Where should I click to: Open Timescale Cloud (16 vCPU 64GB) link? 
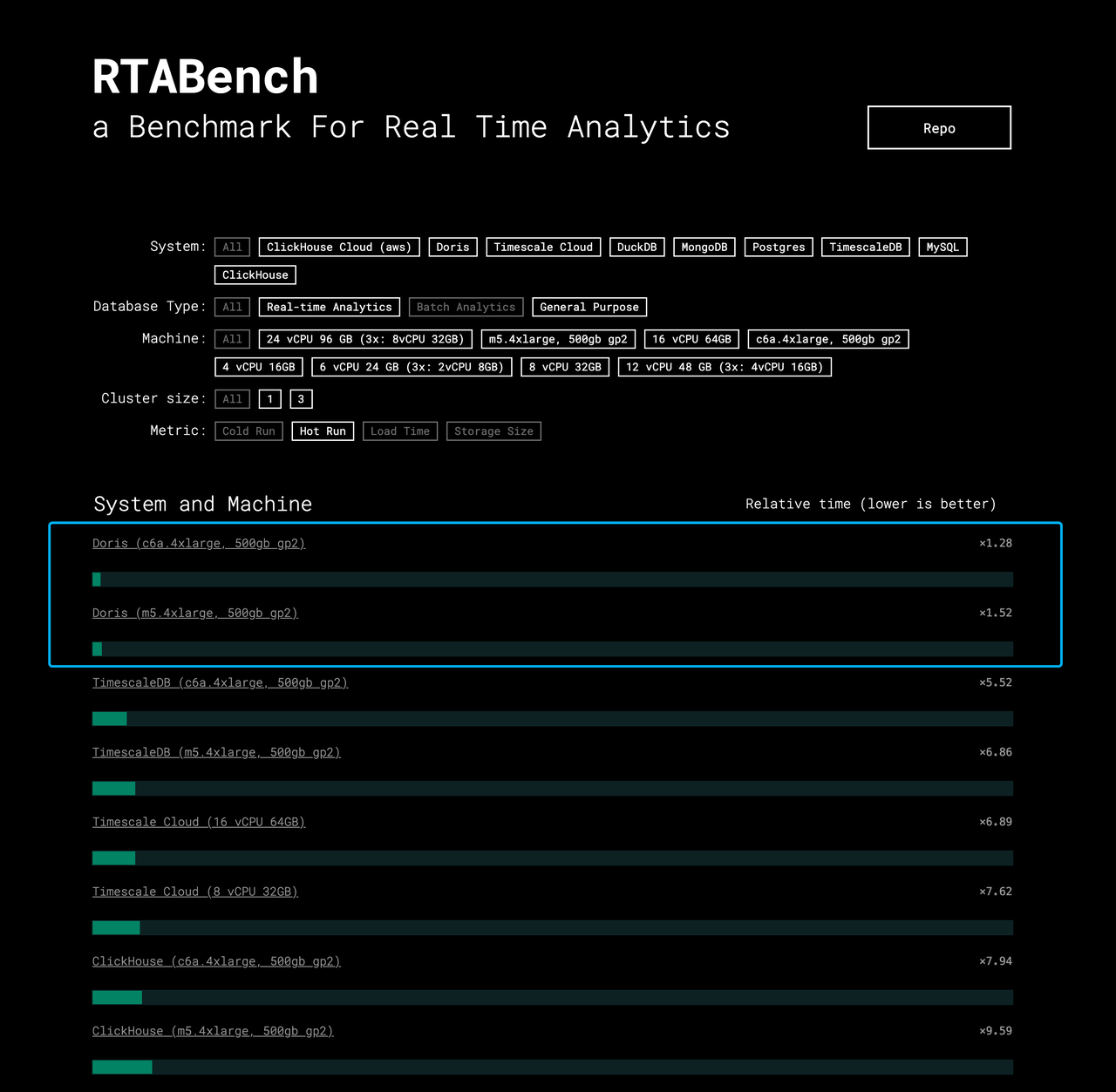(x=199, y=822)
